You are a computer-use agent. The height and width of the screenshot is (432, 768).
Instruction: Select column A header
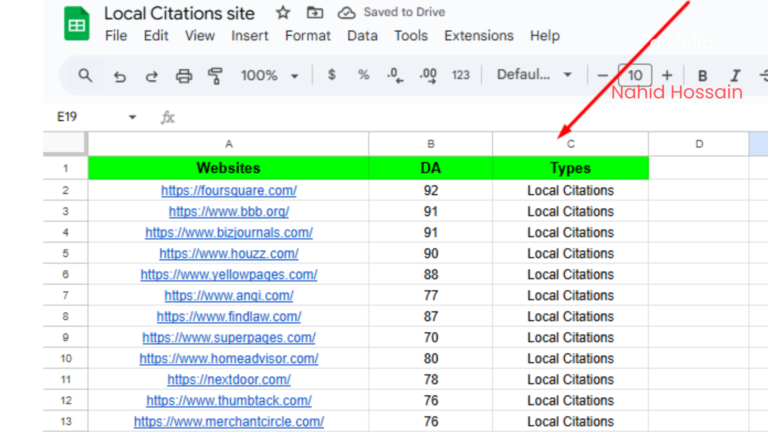(x=229, y=144)
